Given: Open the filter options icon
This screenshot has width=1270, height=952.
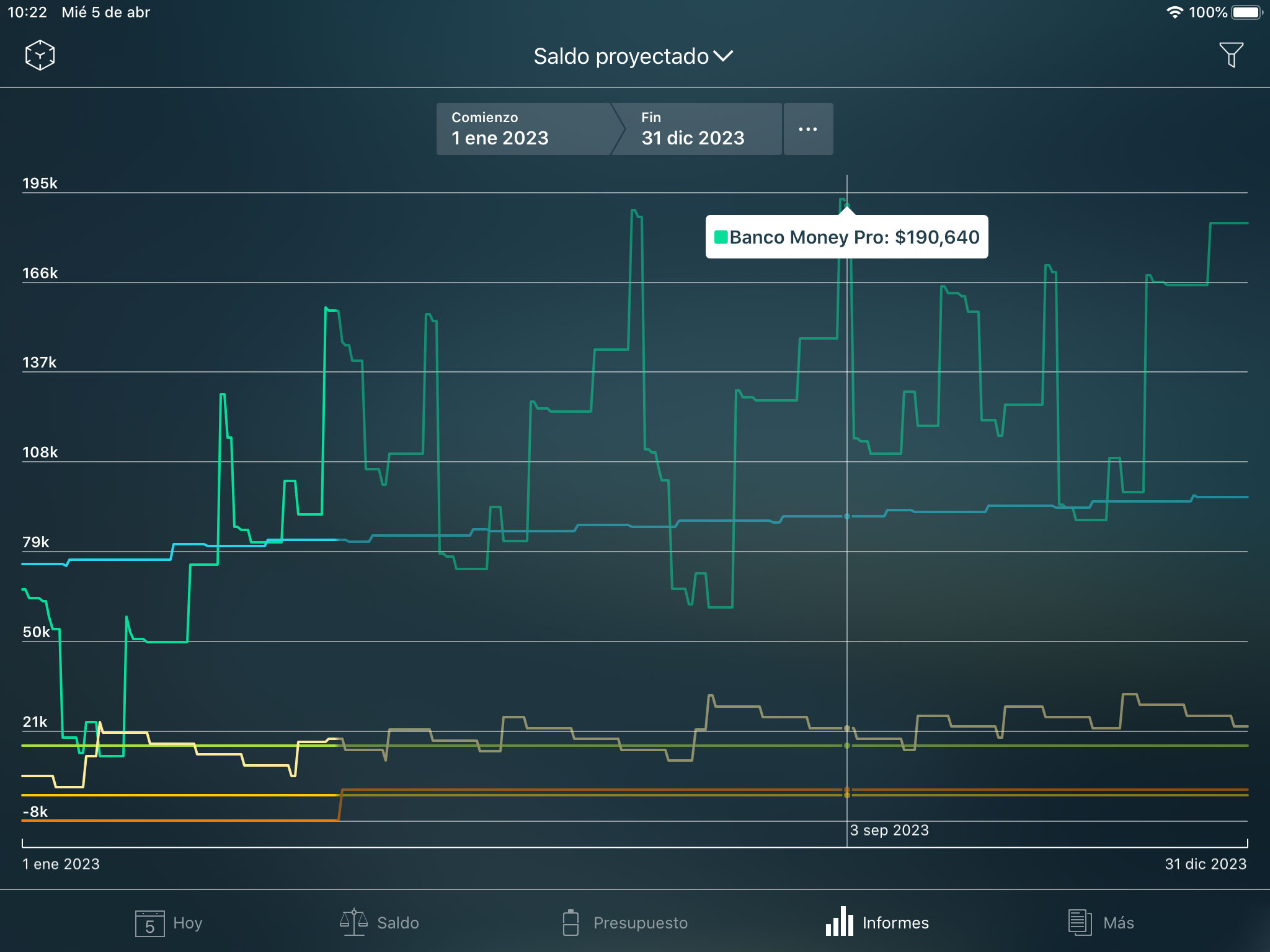Looking at the screenshot, I should 1233,55.
